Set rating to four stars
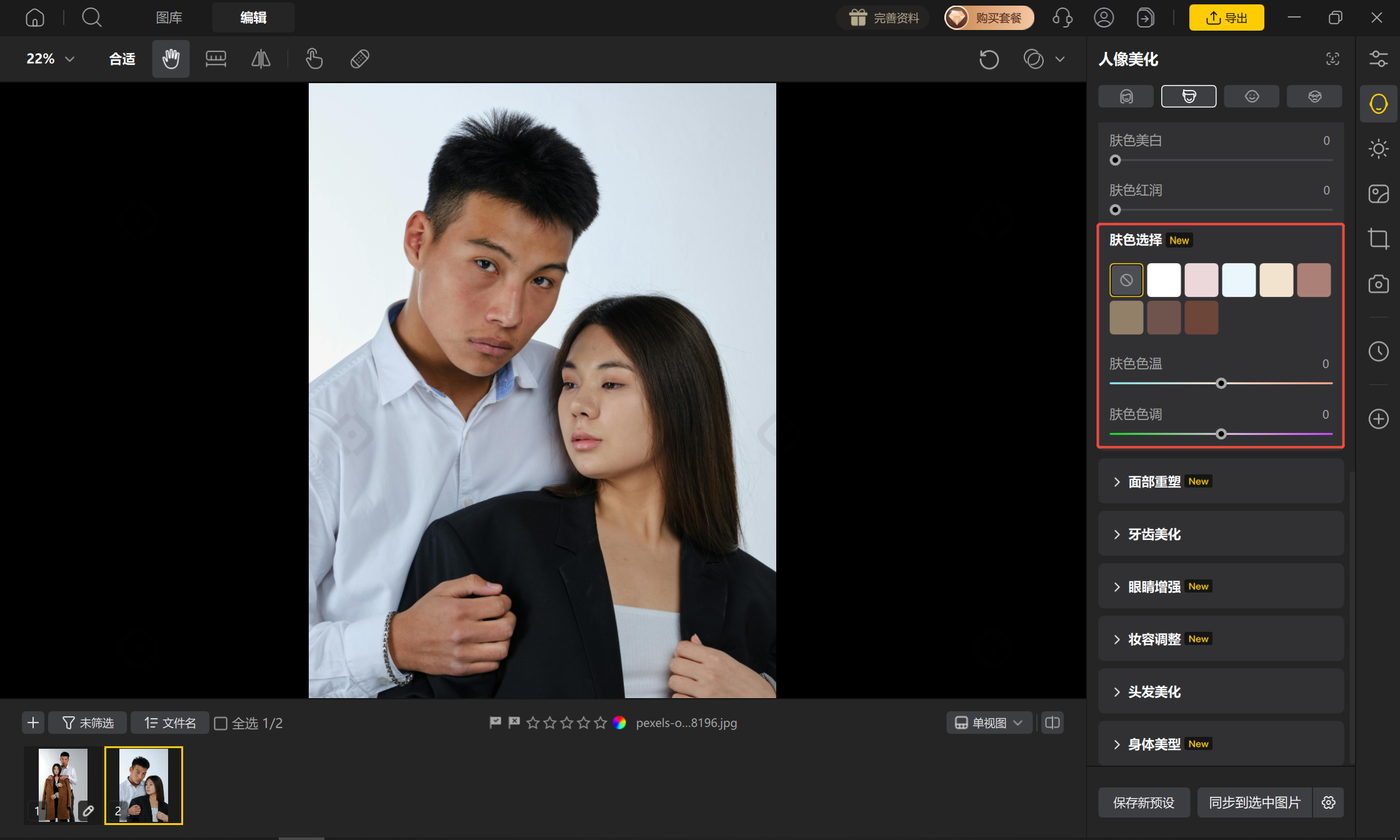The width and height of the screenshot is (1400, 840). (584, 722)
